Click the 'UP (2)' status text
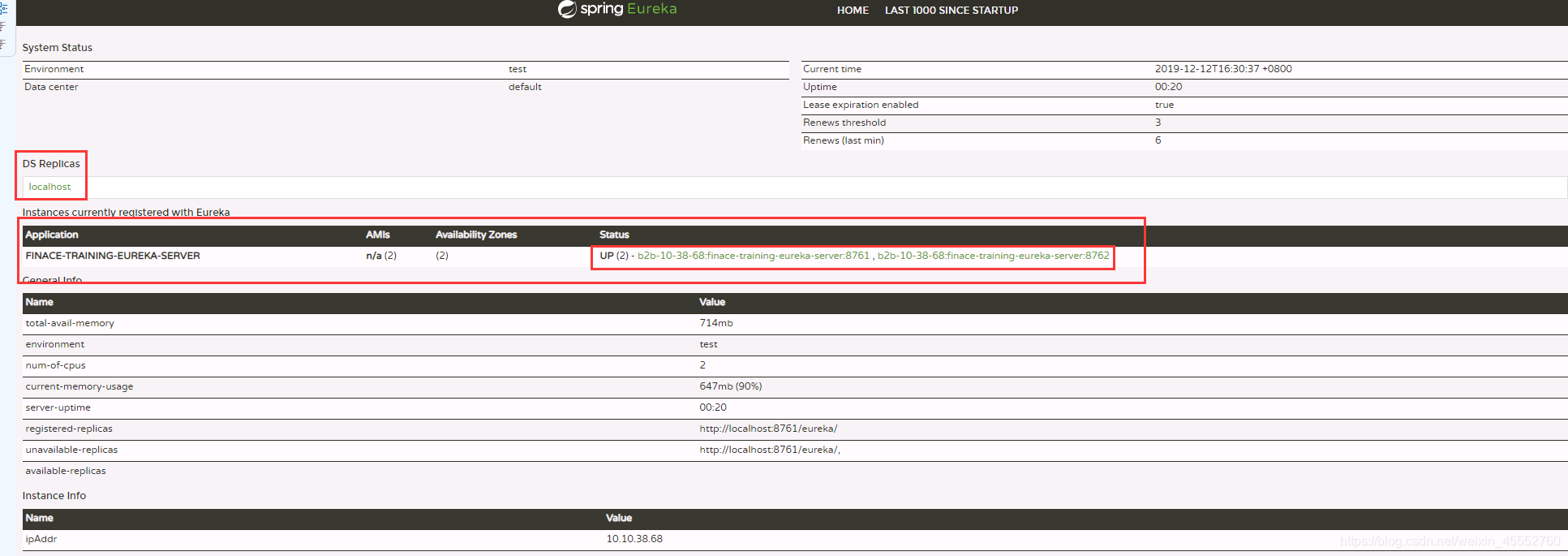 (x=614, y=256)
